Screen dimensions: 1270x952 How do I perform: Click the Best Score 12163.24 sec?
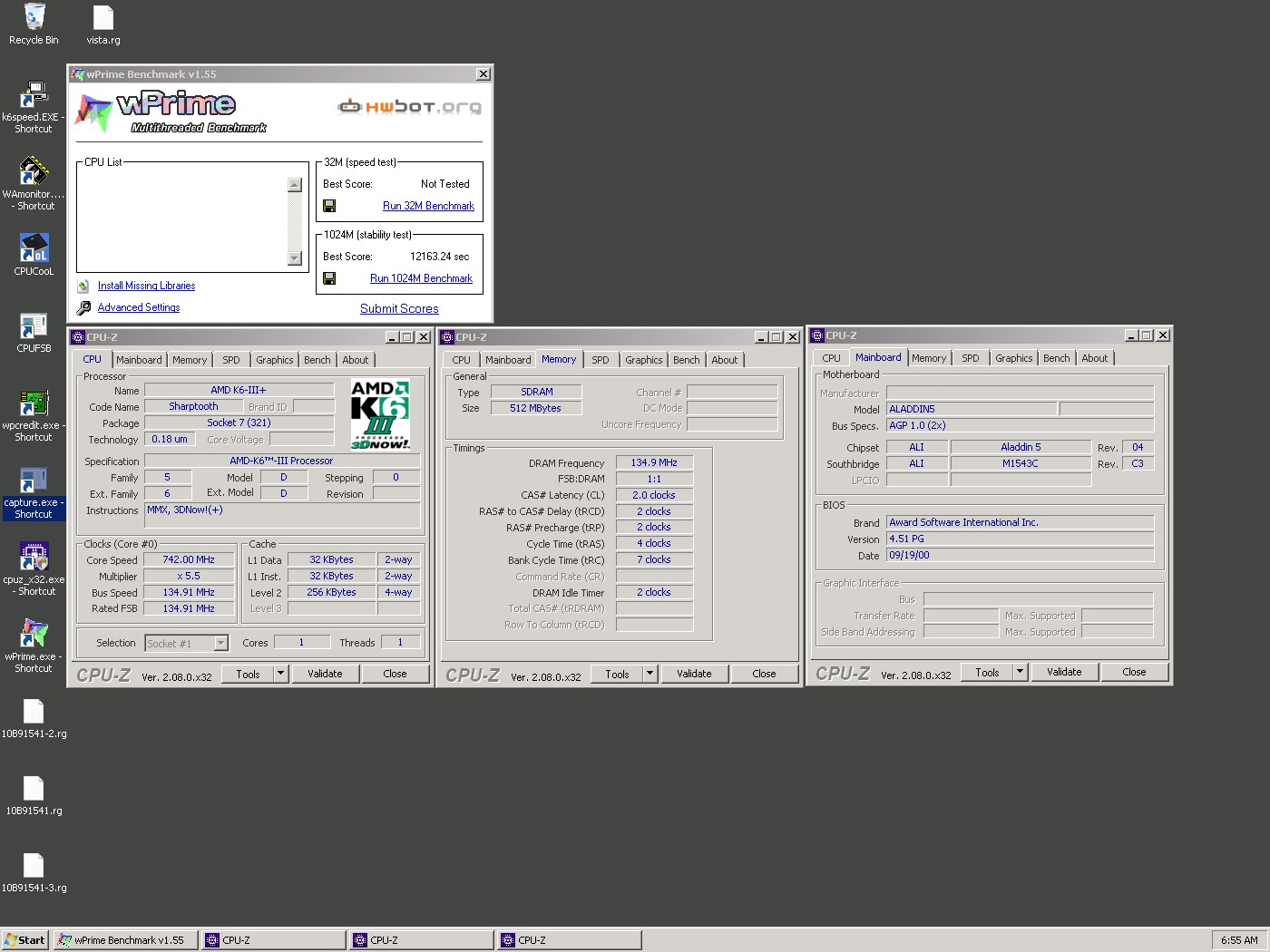coord(440,257)
